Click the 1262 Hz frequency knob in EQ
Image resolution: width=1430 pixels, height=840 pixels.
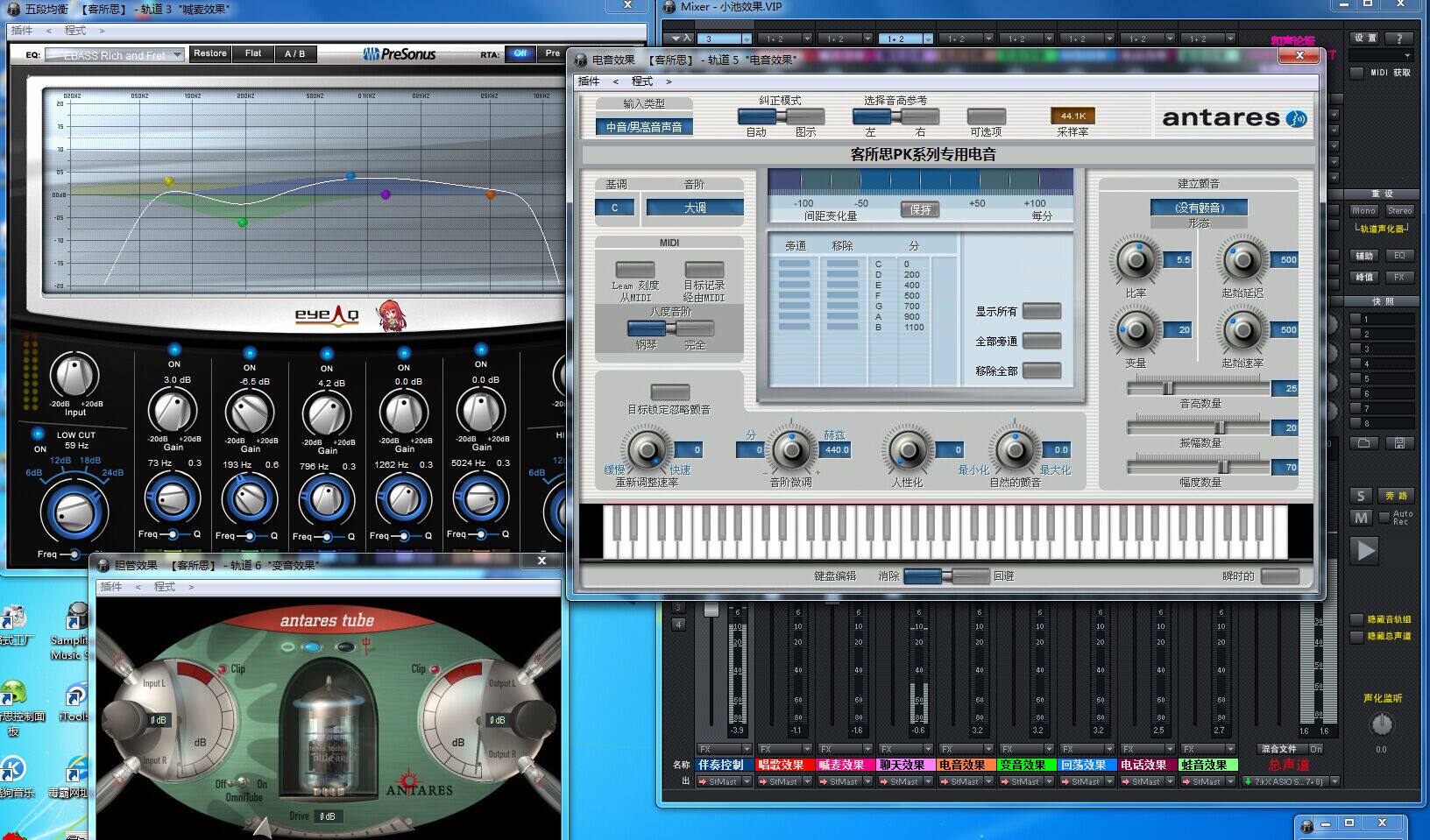404,499
